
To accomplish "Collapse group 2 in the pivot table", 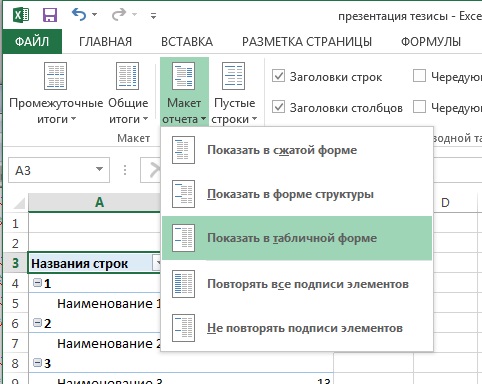I will tap(37, 323).
